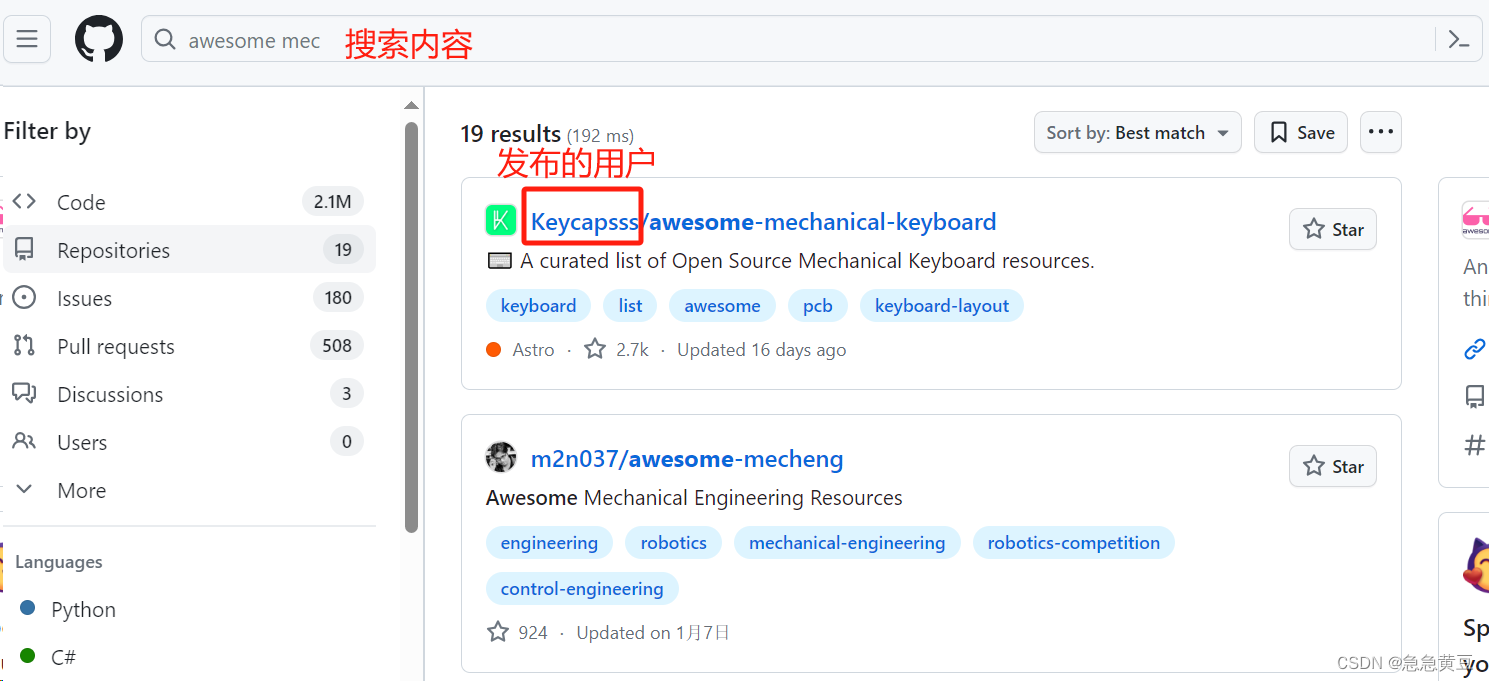Click the Code brackets icon
Viewport: 1489px width, 681px height.
(x=24, y=202)
